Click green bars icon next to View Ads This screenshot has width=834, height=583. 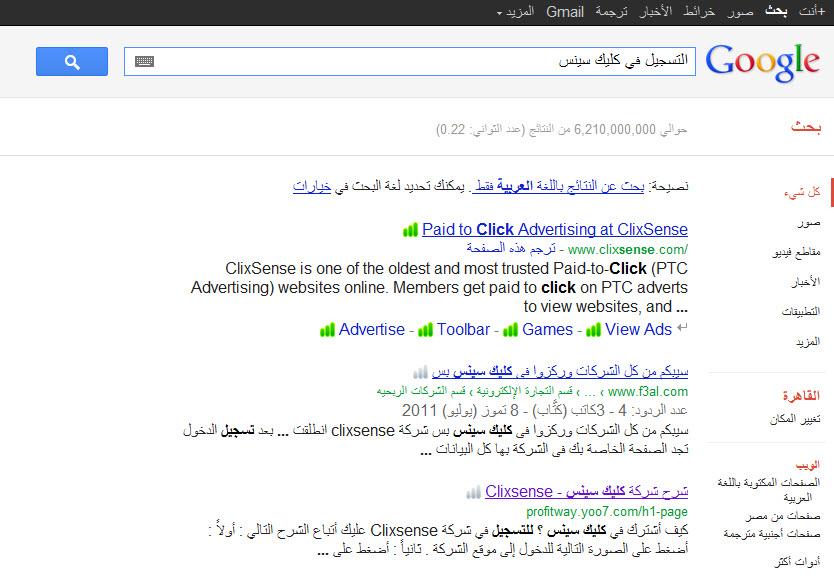click(593, 330)
